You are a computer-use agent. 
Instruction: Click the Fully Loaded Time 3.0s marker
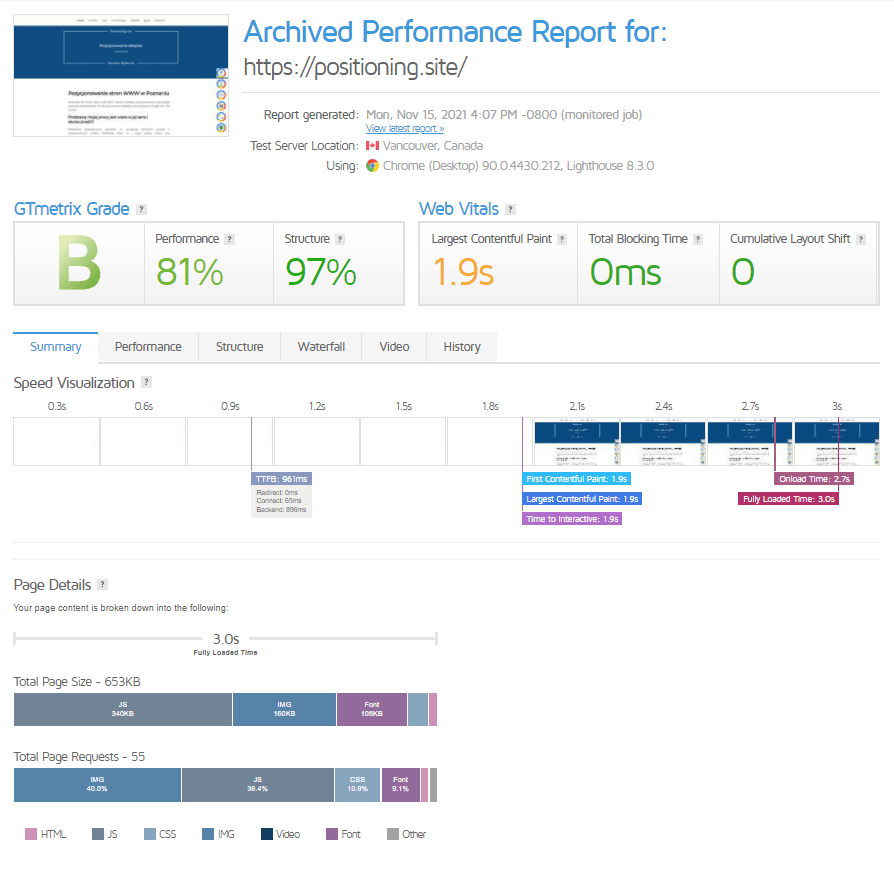tap(788, 499)
